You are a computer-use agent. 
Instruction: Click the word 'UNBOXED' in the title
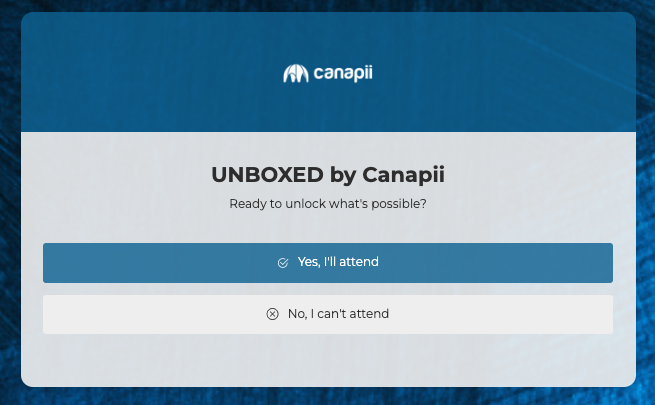(x=267, y=175)
